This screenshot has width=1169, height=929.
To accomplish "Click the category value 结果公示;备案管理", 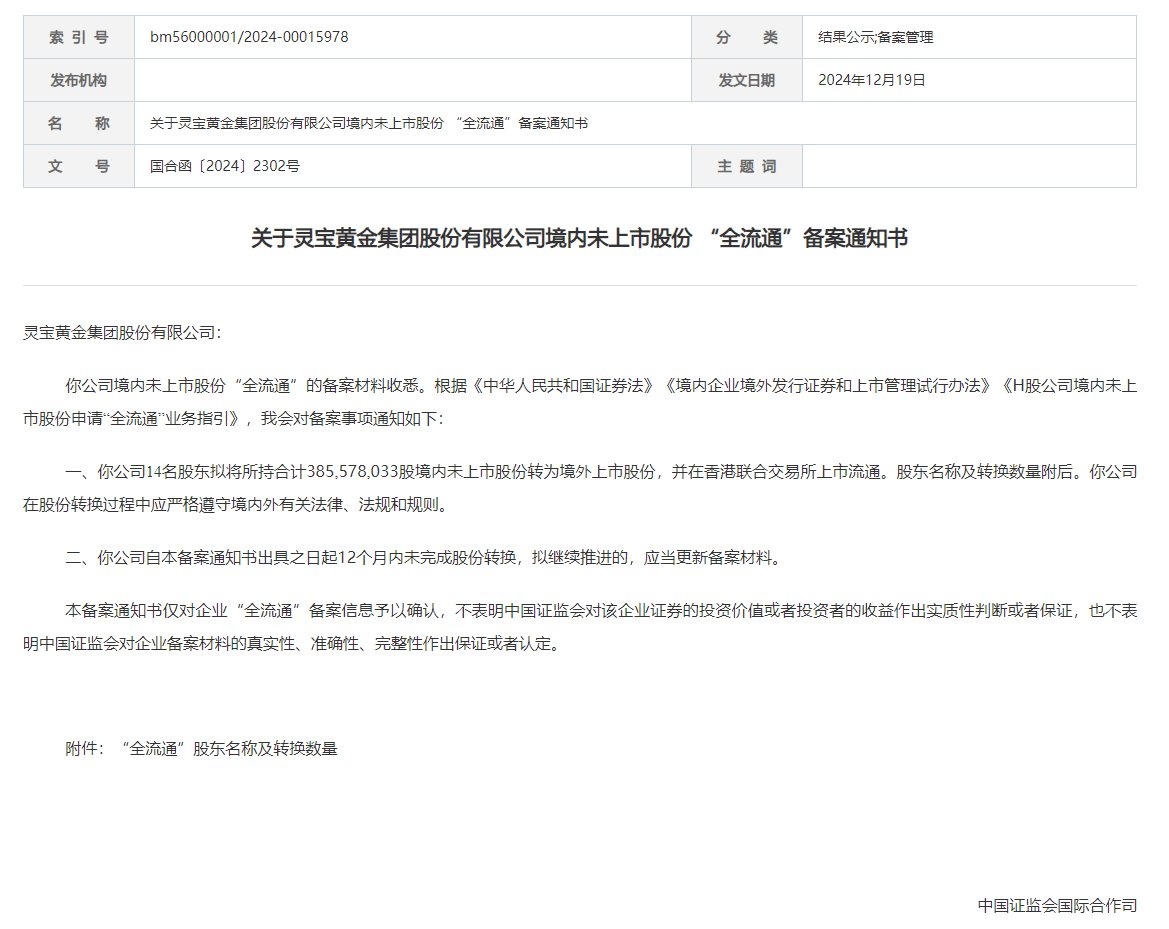I will (875, 37).
